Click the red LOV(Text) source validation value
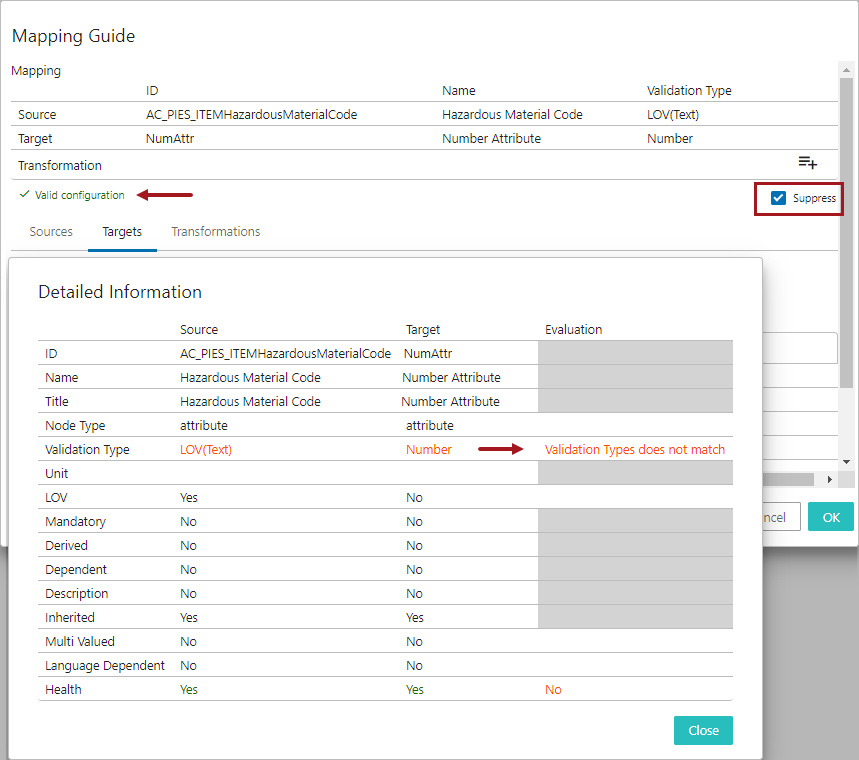This screenshot has width=859, height=760. (x=206, y=450)
